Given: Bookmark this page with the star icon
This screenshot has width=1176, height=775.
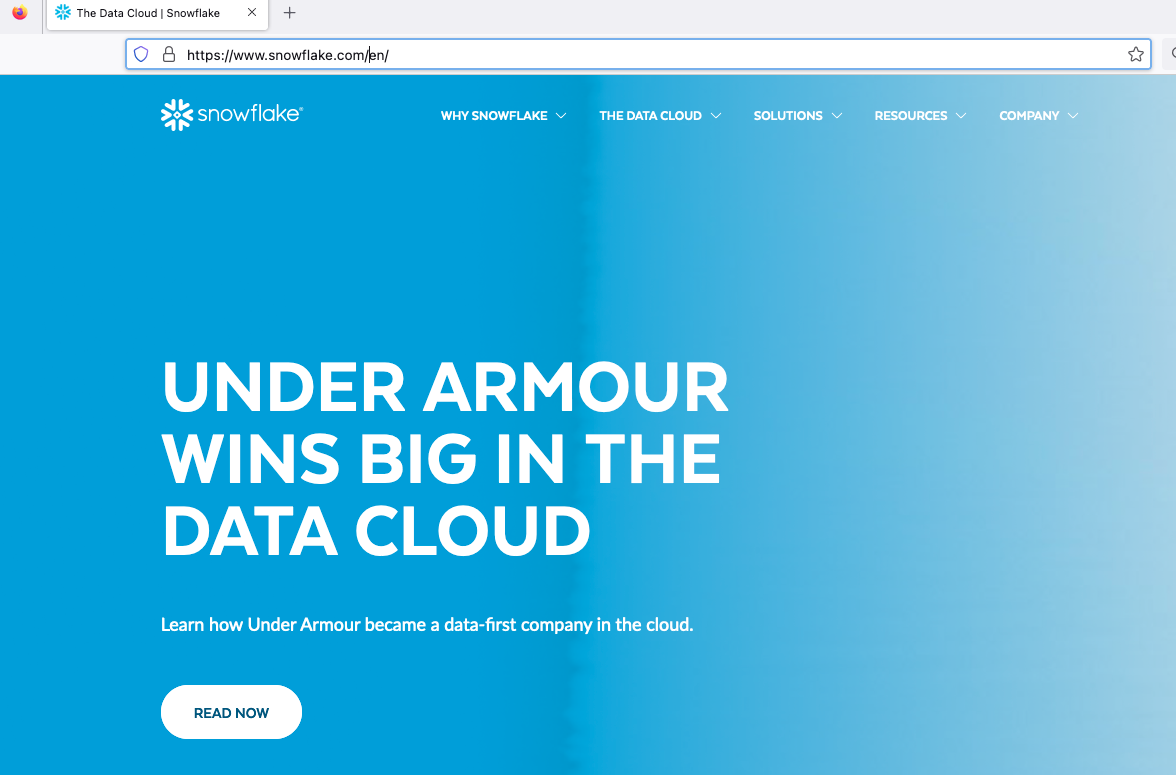Looking at the screenshot, I should (1136, 54).
